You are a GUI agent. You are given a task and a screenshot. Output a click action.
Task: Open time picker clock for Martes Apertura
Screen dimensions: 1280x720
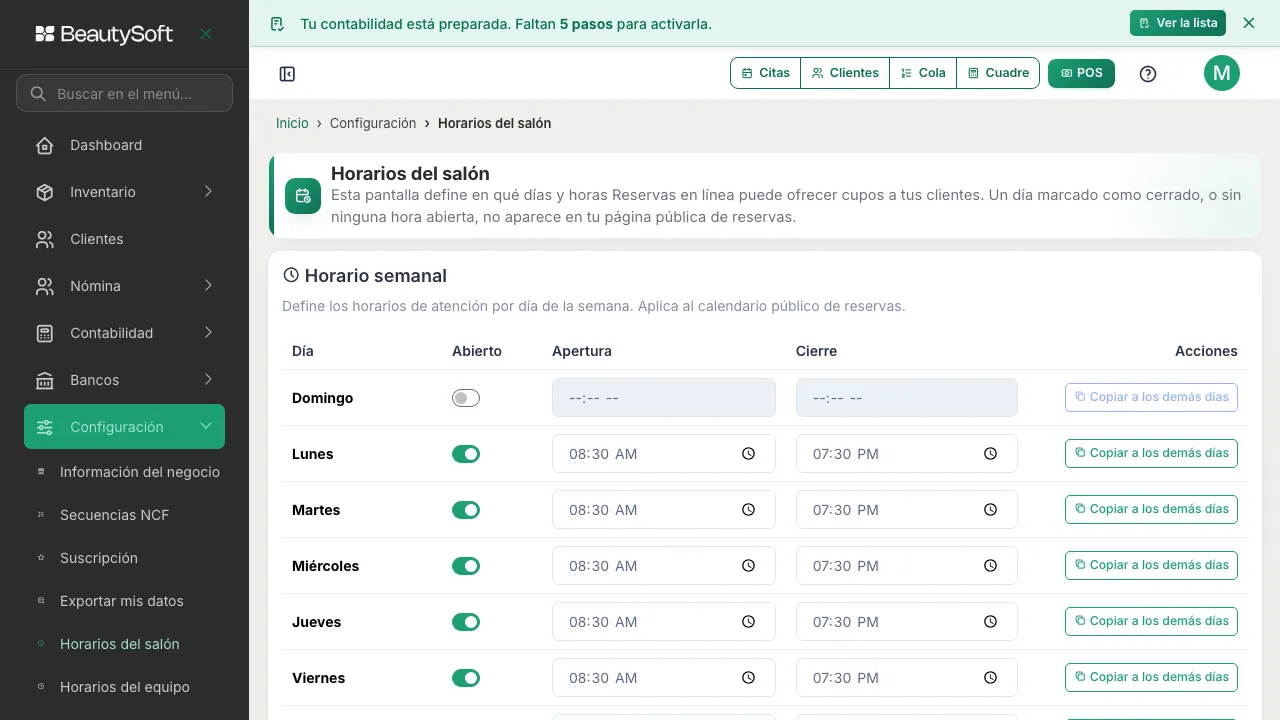tap(748, 510)
